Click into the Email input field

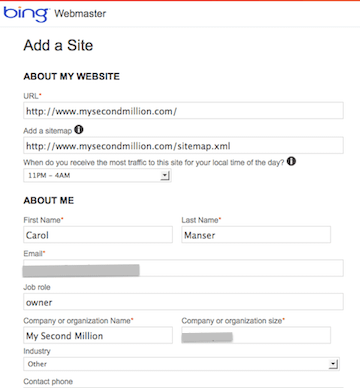[183, 268]
